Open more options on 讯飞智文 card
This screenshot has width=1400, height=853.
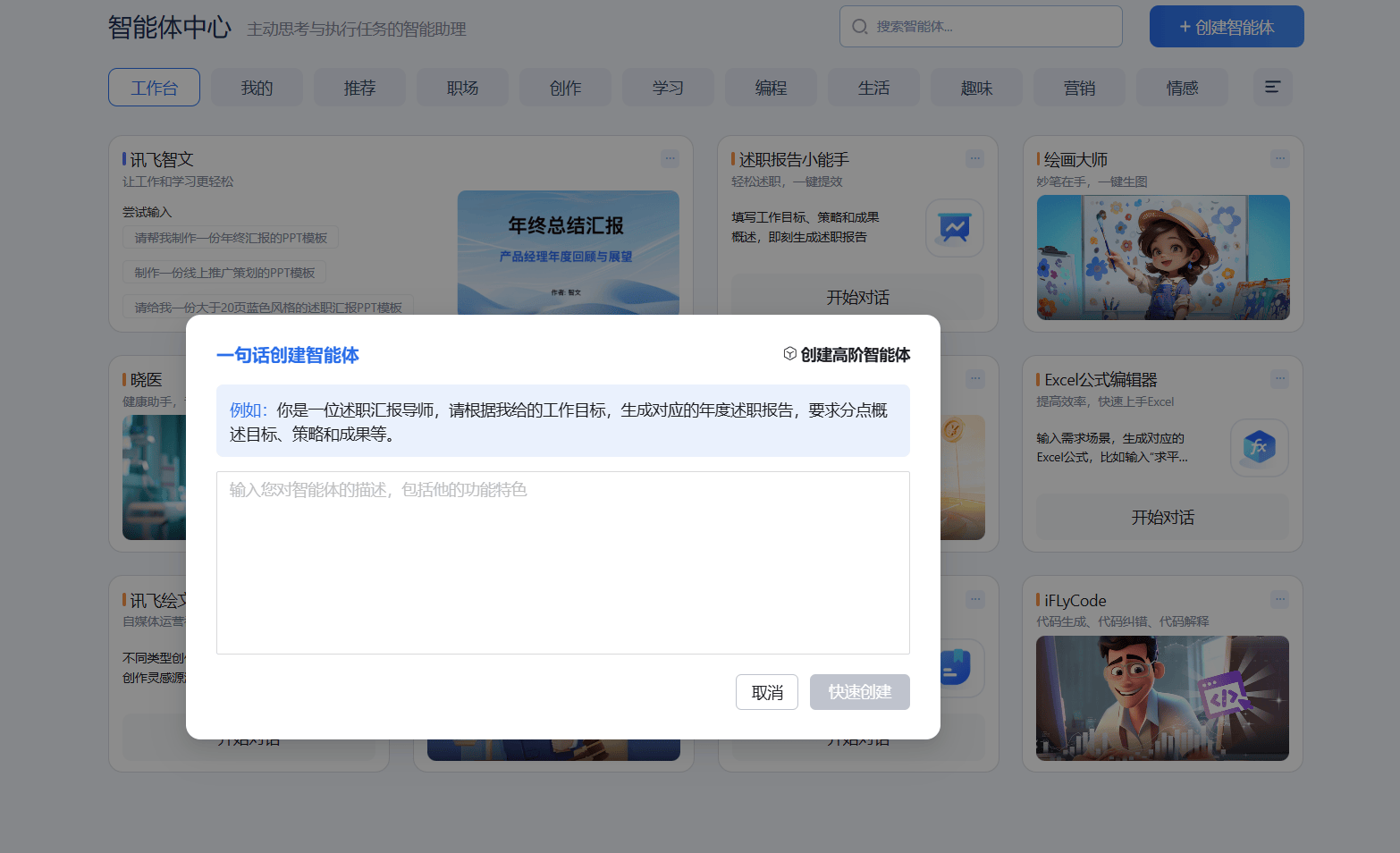670,158
